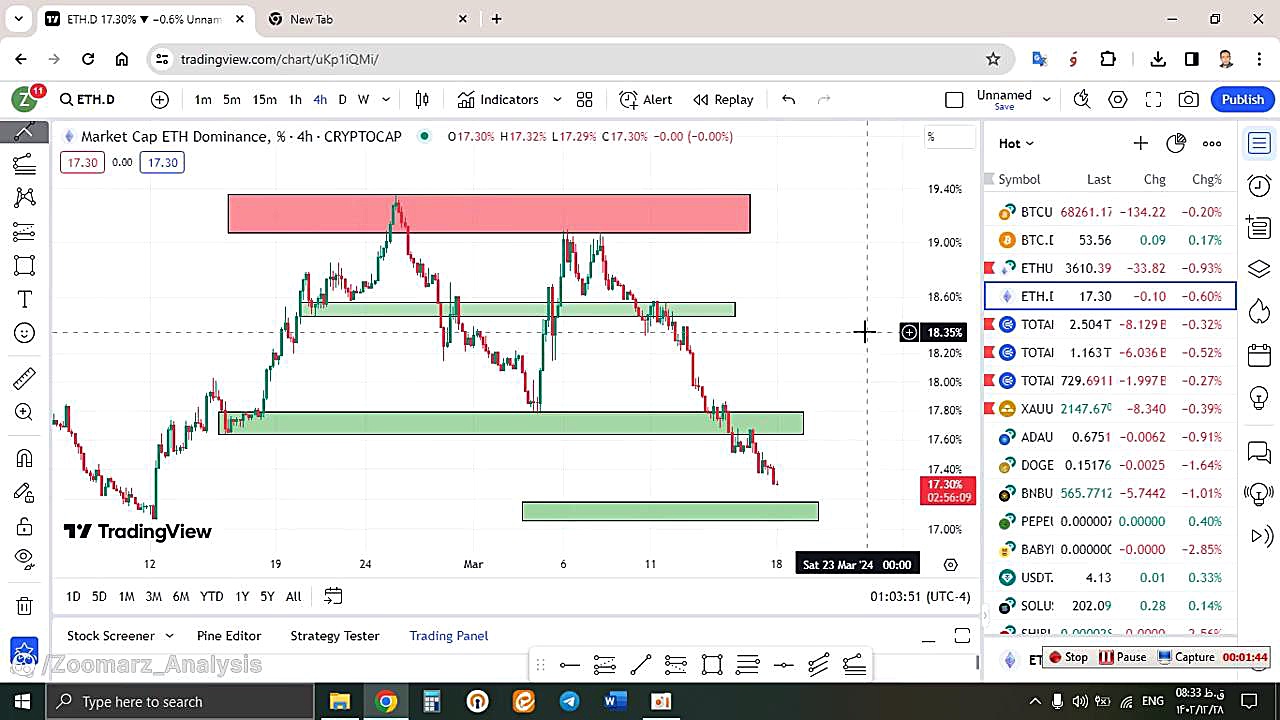The image size is (1280, 720).
Task: Publish the chart idea
Action: (1243, 99)
